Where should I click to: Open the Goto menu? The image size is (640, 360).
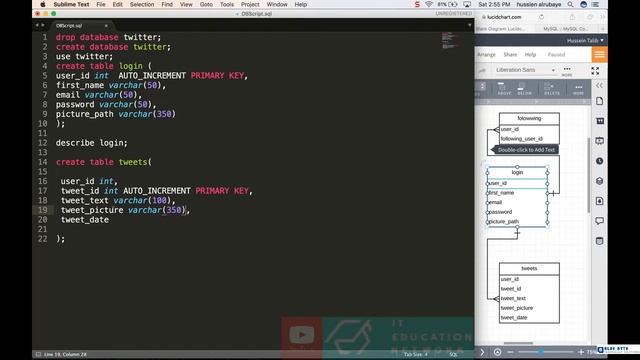click(206, 4)
